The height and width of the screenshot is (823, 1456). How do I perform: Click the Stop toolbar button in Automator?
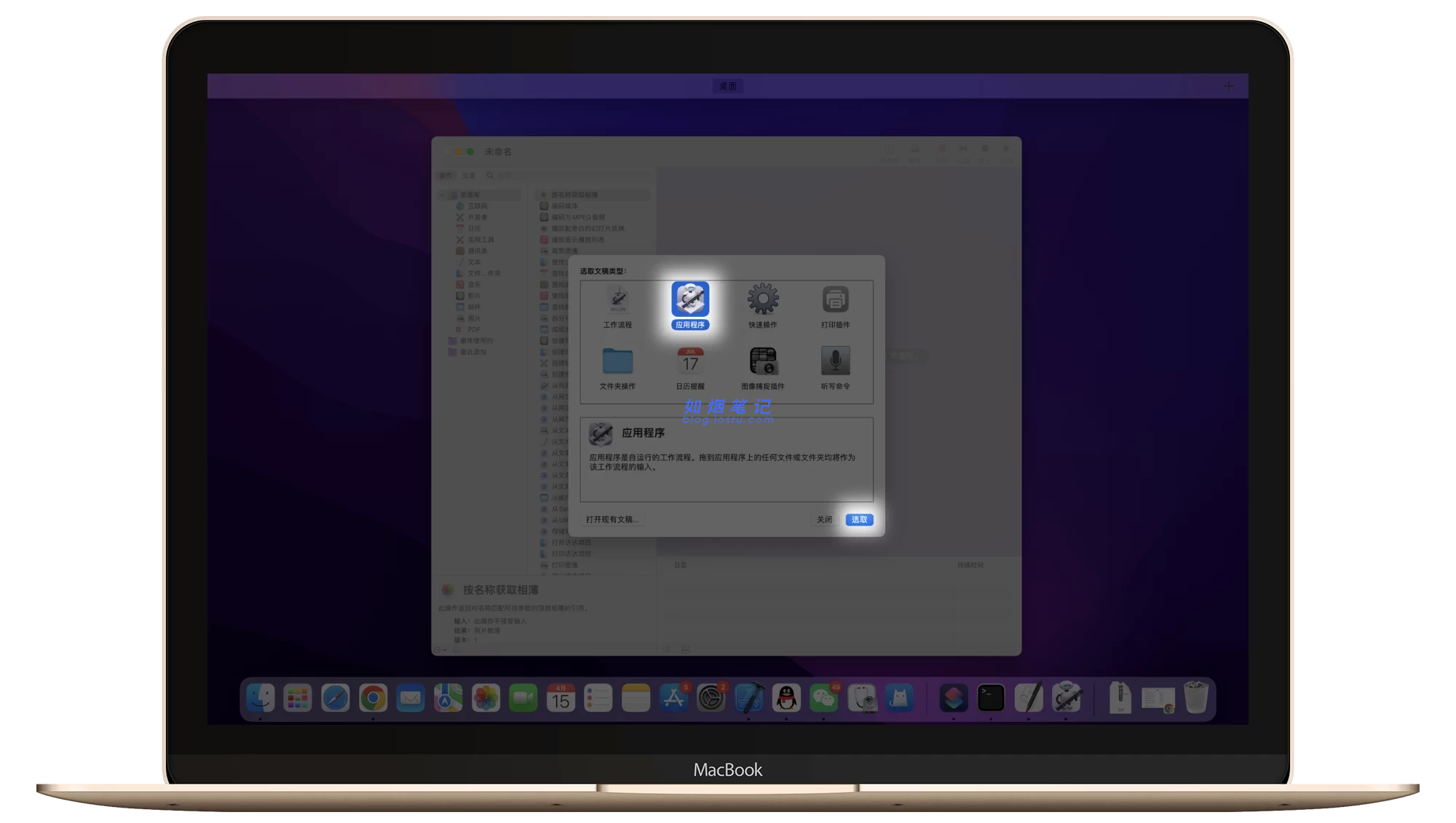[985, 152]
